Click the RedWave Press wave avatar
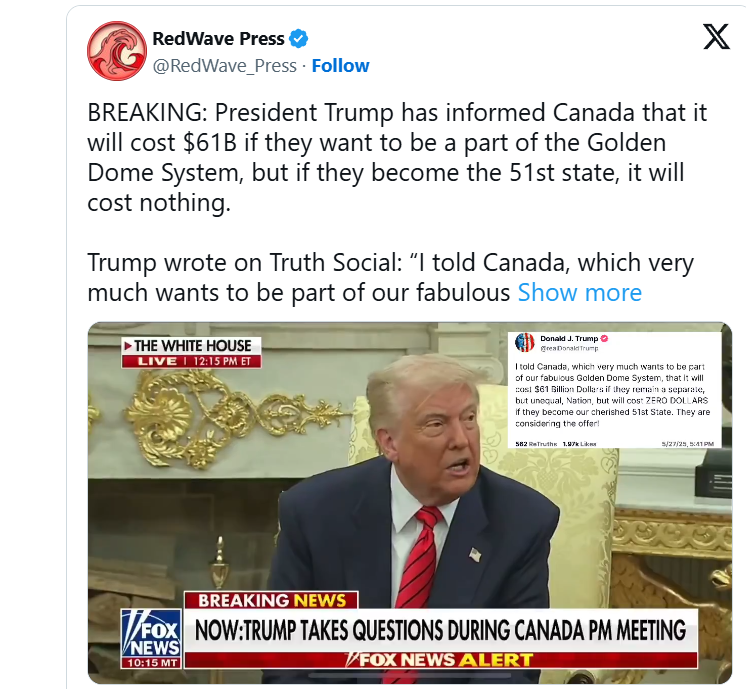 click(x=117, y=51)
